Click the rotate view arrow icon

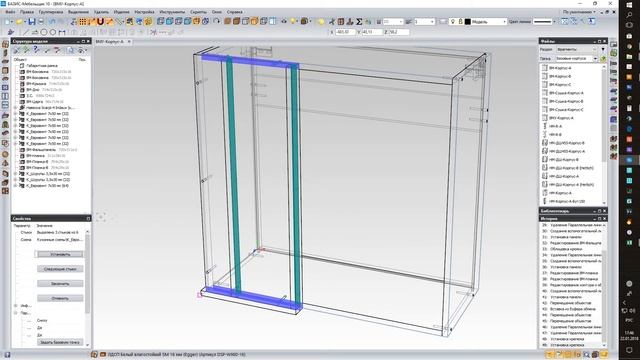click(216, 22)
